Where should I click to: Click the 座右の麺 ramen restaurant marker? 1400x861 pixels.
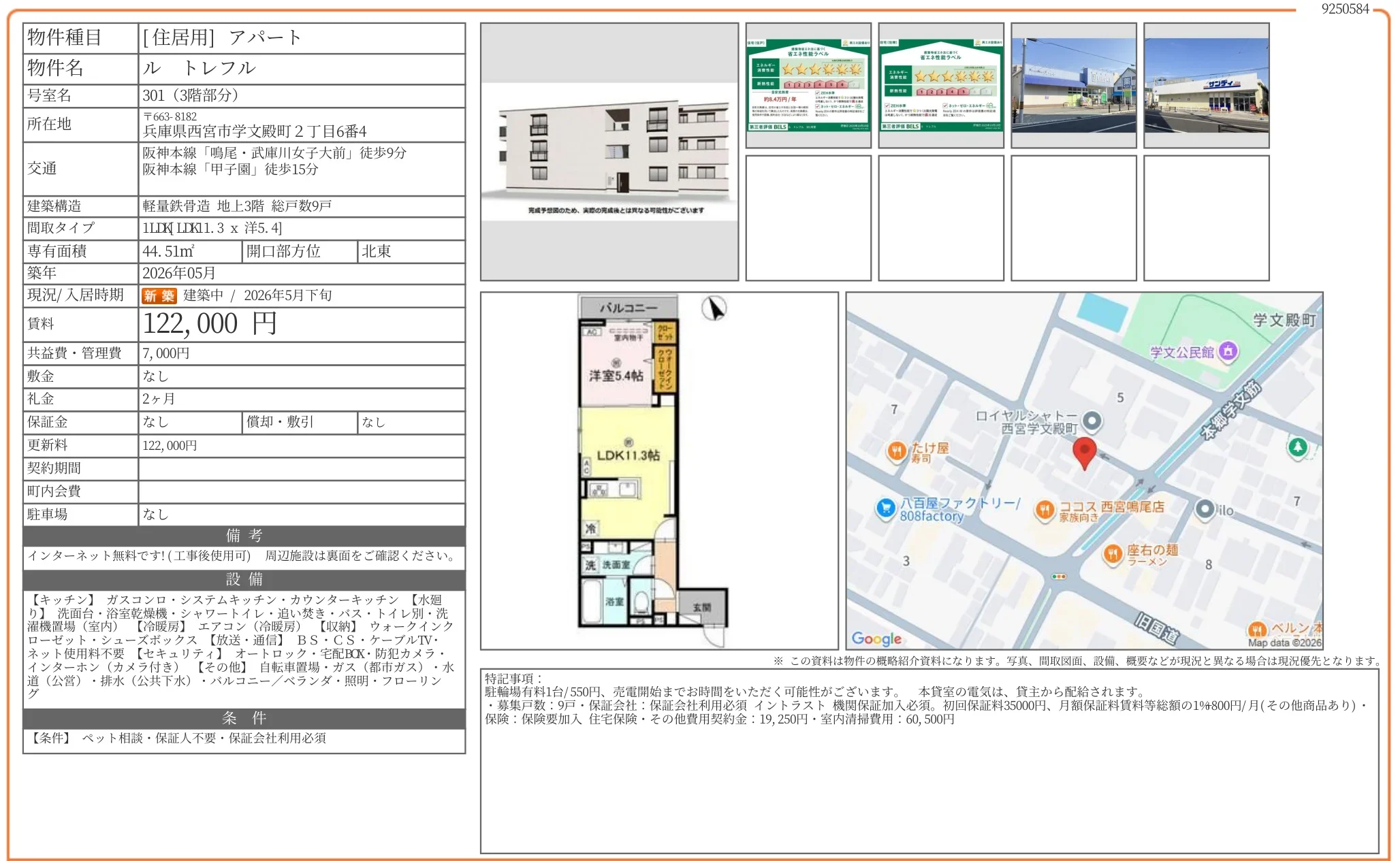(x=1112, y=553)
